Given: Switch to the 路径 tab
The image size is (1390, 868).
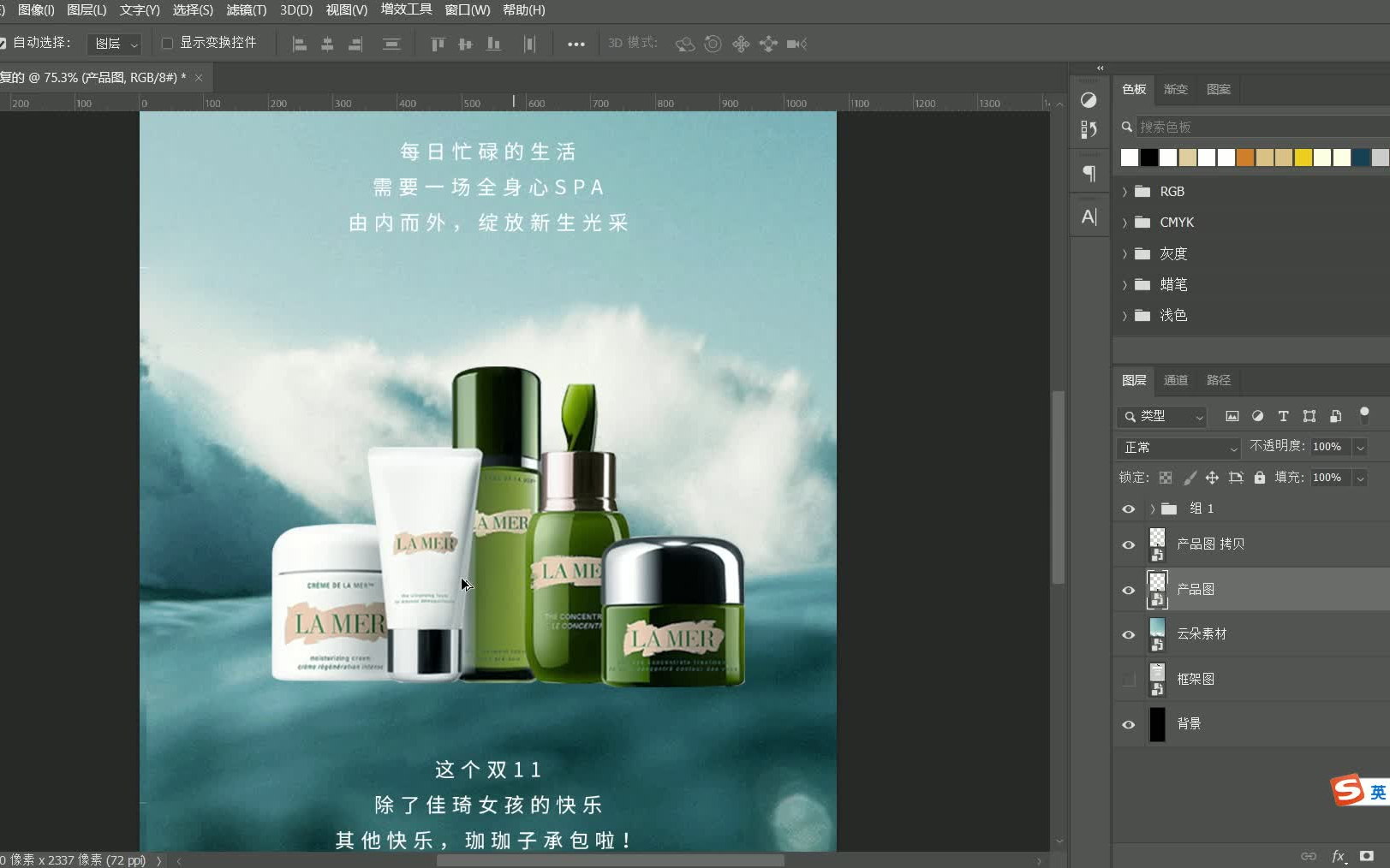Looking at the screenshot, I should point(1219,380).
